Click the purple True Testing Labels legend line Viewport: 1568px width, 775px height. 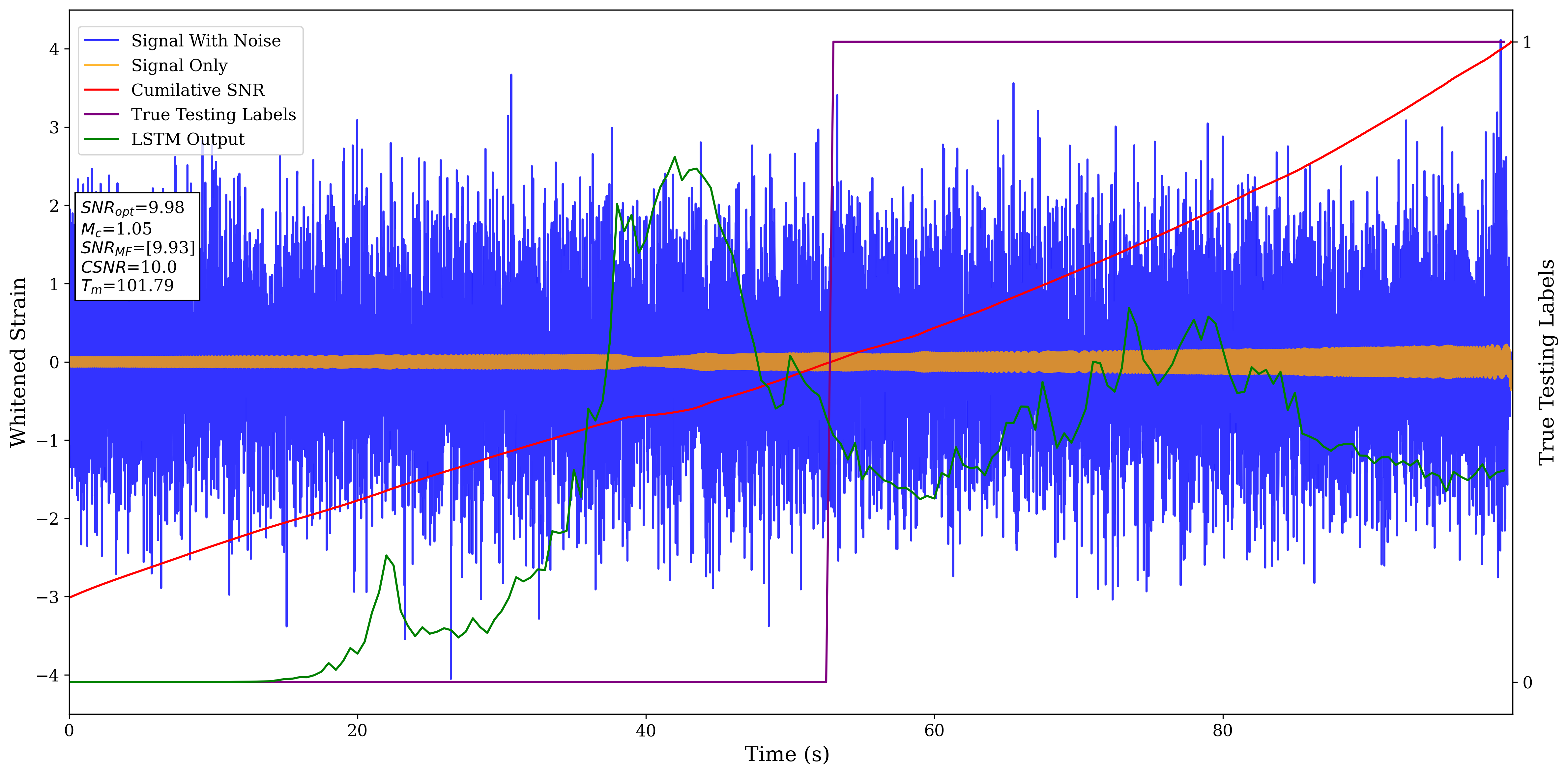click(x=101, y=114)
